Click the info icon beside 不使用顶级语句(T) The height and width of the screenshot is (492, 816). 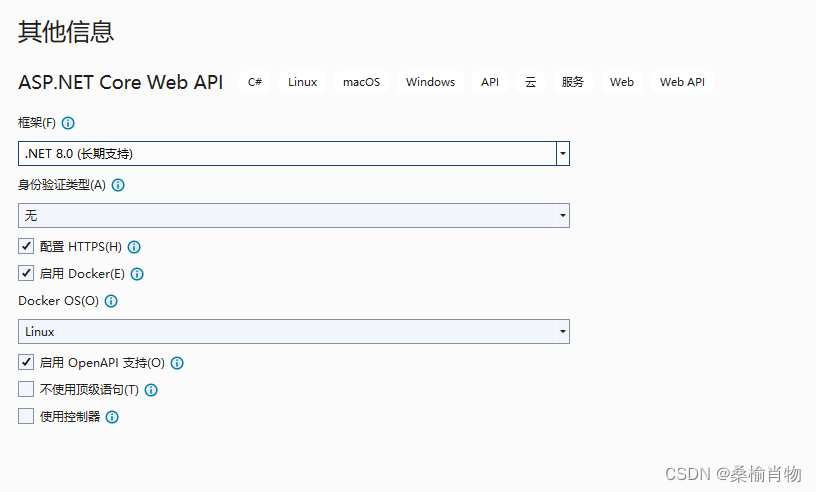tap(151, 390)
